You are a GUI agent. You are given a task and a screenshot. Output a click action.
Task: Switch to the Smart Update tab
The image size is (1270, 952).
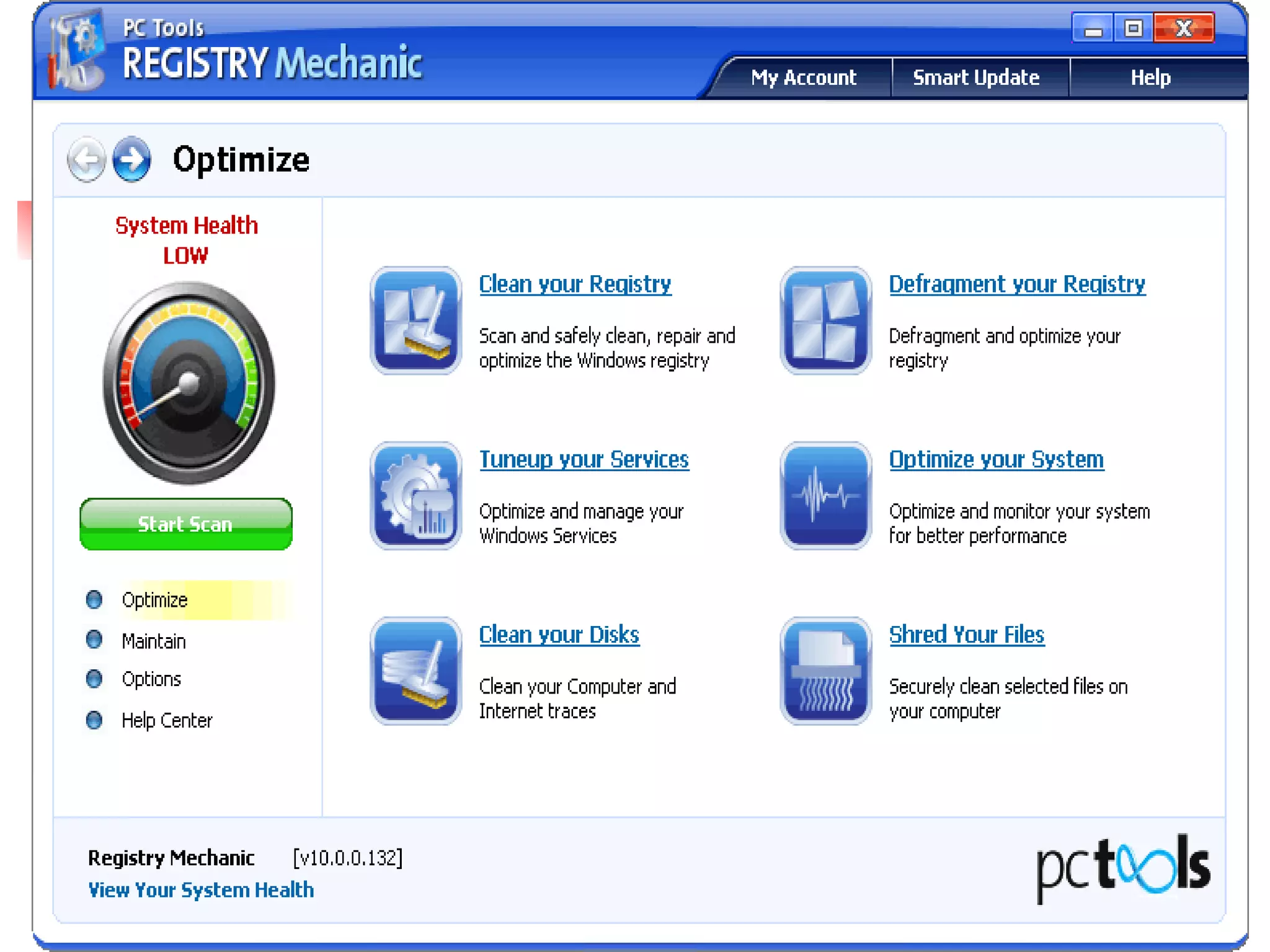(x=976, y=77)
